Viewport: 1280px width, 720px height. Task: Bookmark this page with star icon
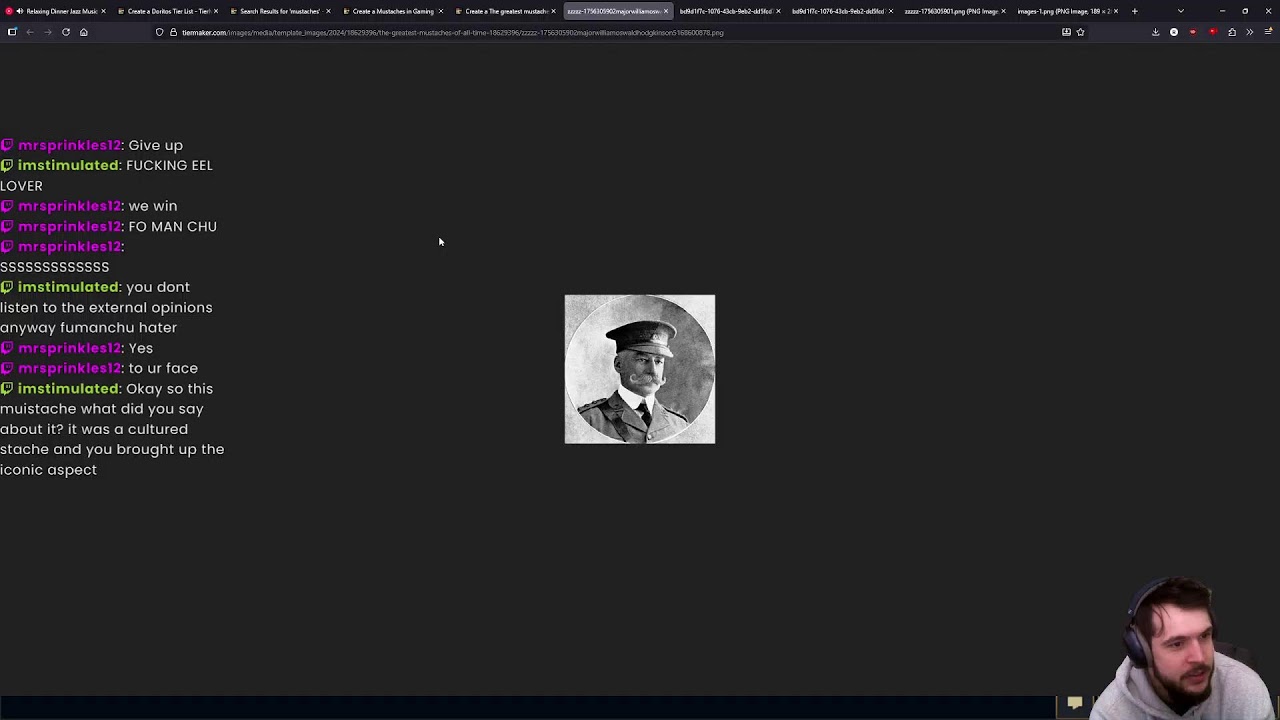point(1080,32)
